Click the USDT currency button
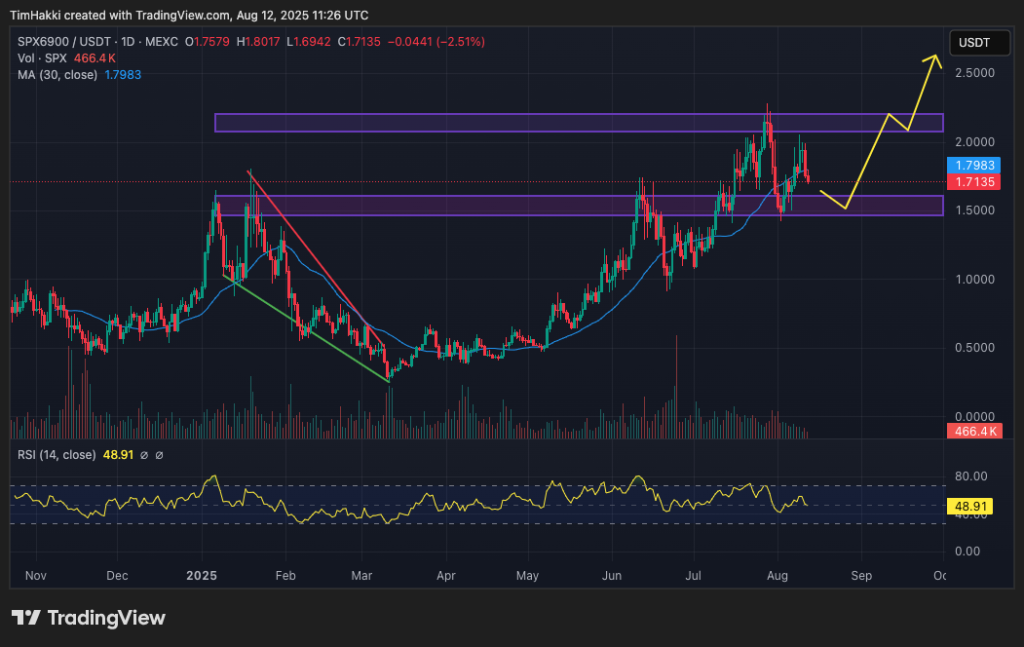Screen dimensions: 1024x647 [979, 43]
